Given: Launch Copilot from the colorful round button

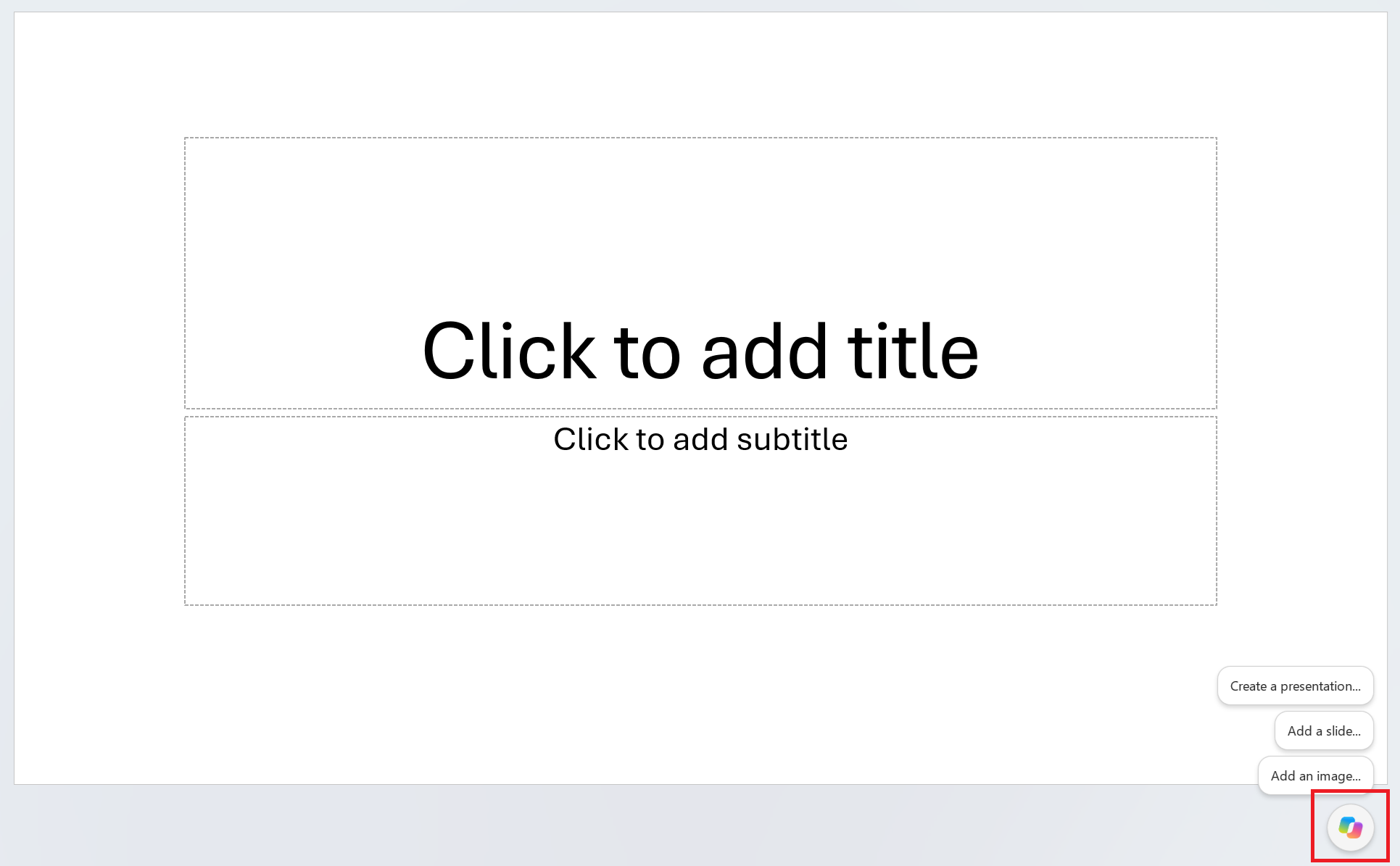Looking at the screenshot, I should [x=1350, y=827].
